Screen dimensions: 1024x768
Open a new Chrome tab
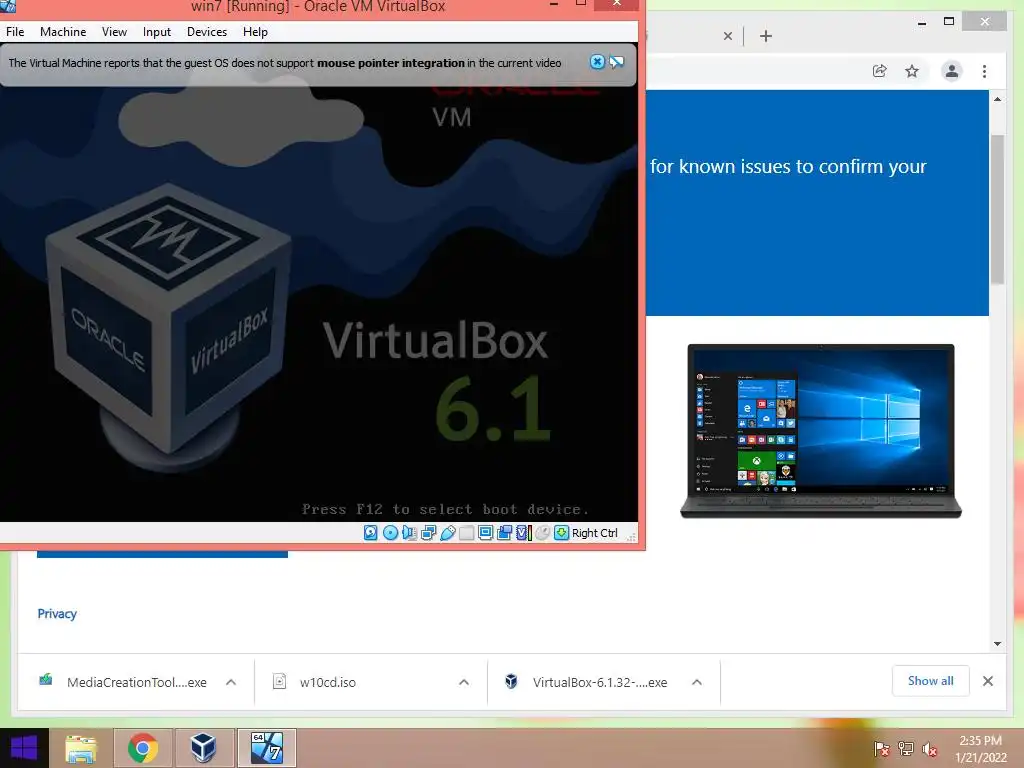766,36
